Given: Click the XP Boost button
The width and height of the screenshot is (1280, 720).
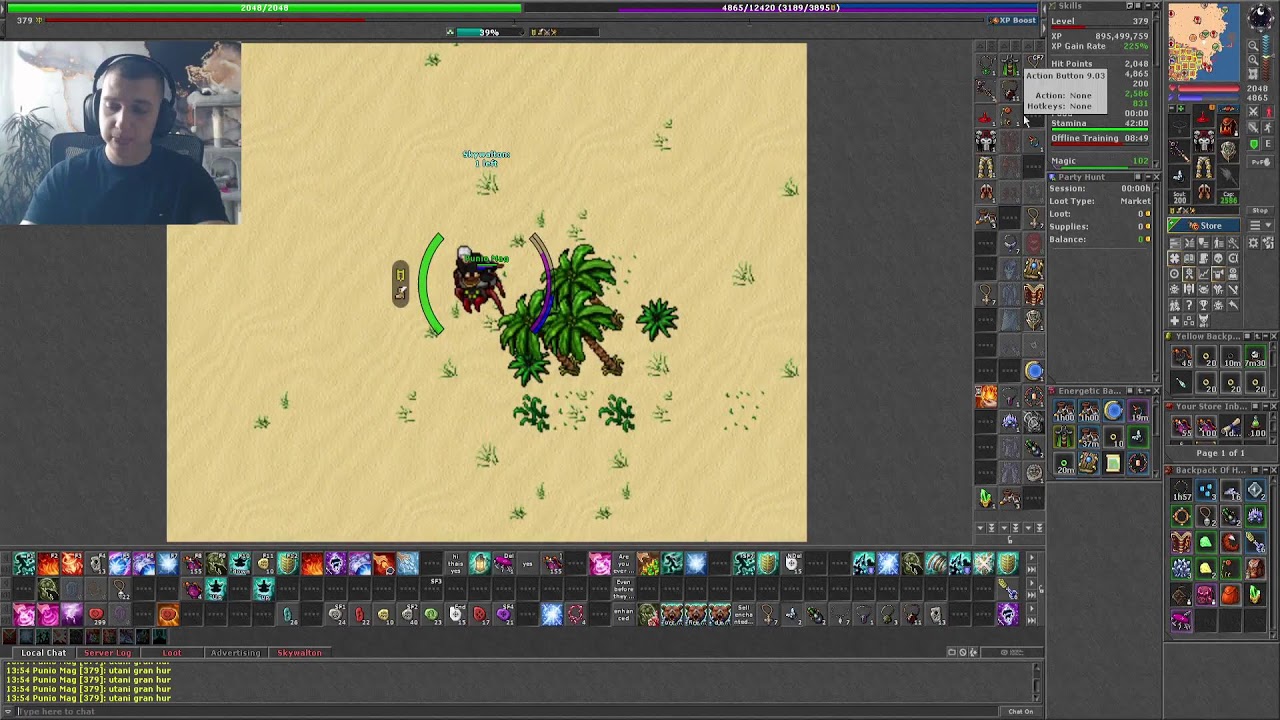Looking at the screenshot, I should [x=1013, y=20].
